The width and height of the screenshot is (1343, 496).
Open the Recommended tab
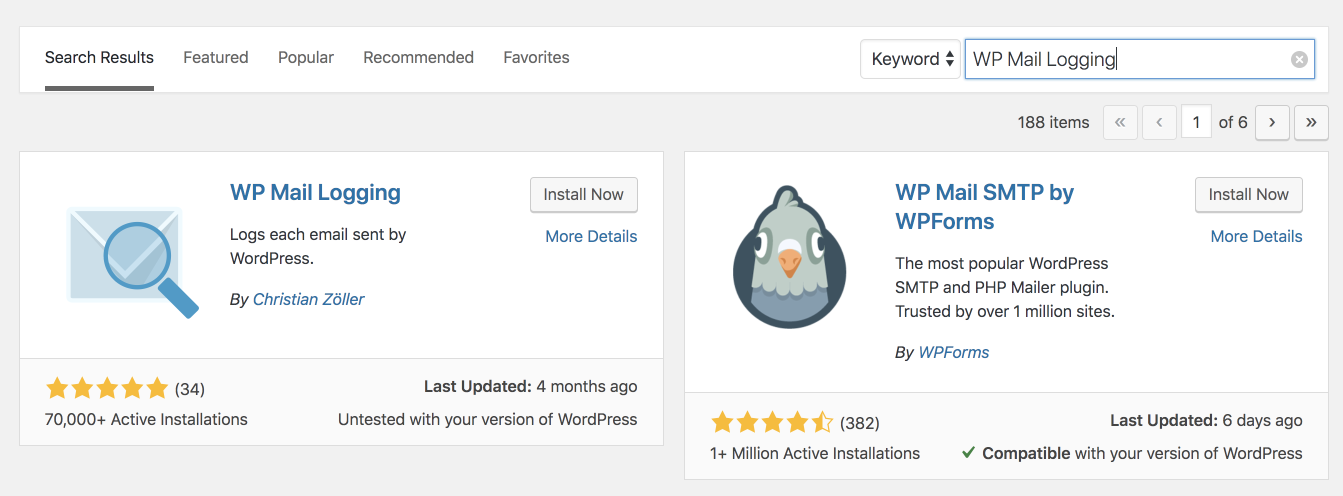click(418, 58)
